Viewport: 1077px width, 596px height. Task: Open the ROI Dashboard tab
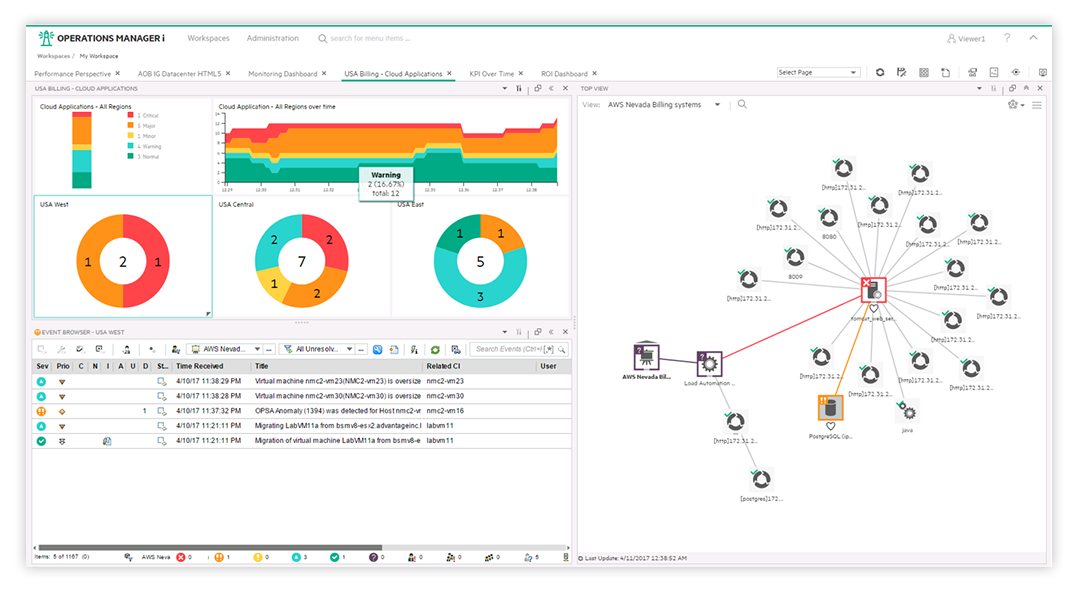pyautogui.click(x=564, y=73)
